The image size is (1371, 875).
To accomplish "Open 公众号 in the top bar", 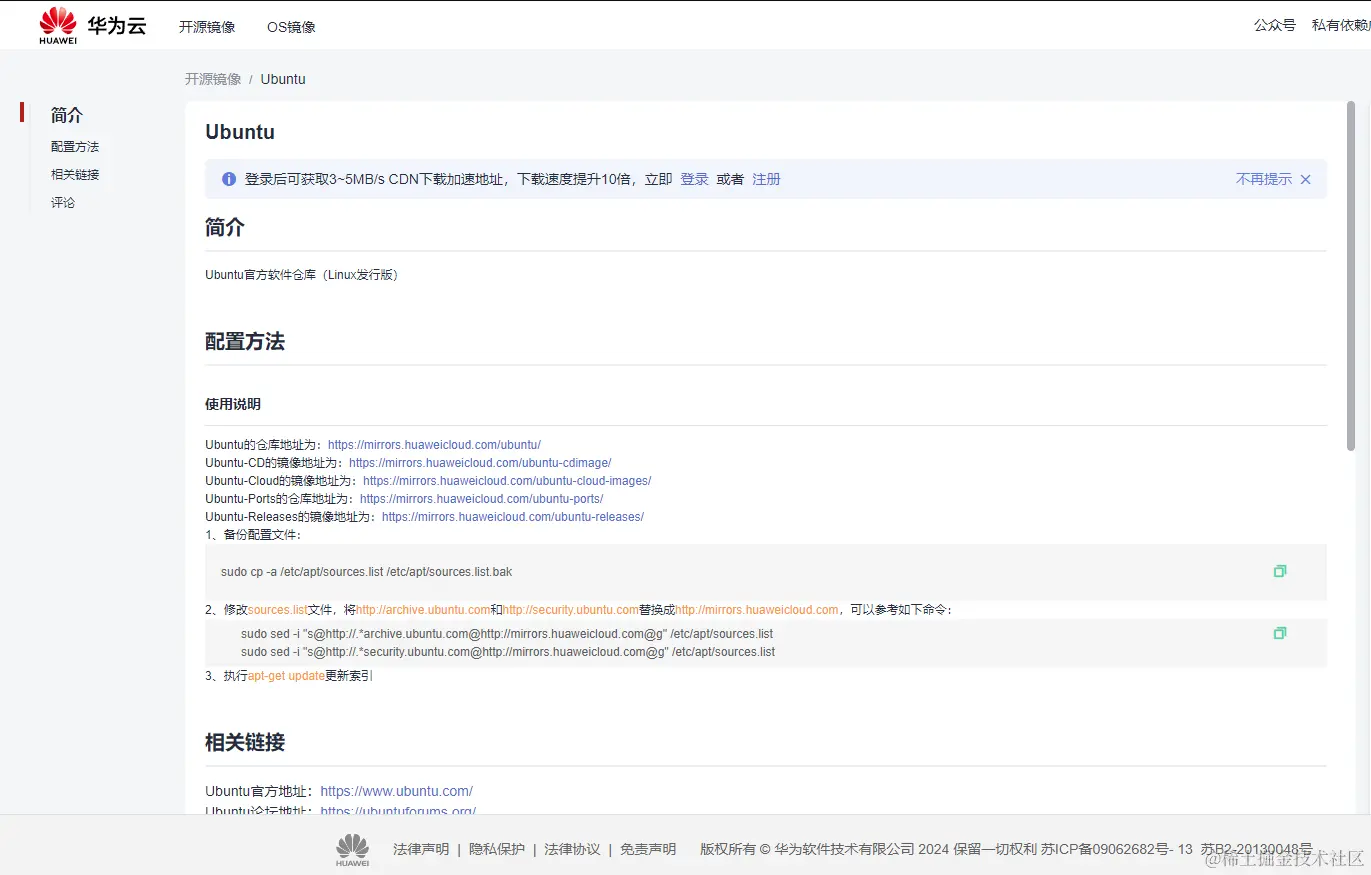I will [x=1274, y=24].
